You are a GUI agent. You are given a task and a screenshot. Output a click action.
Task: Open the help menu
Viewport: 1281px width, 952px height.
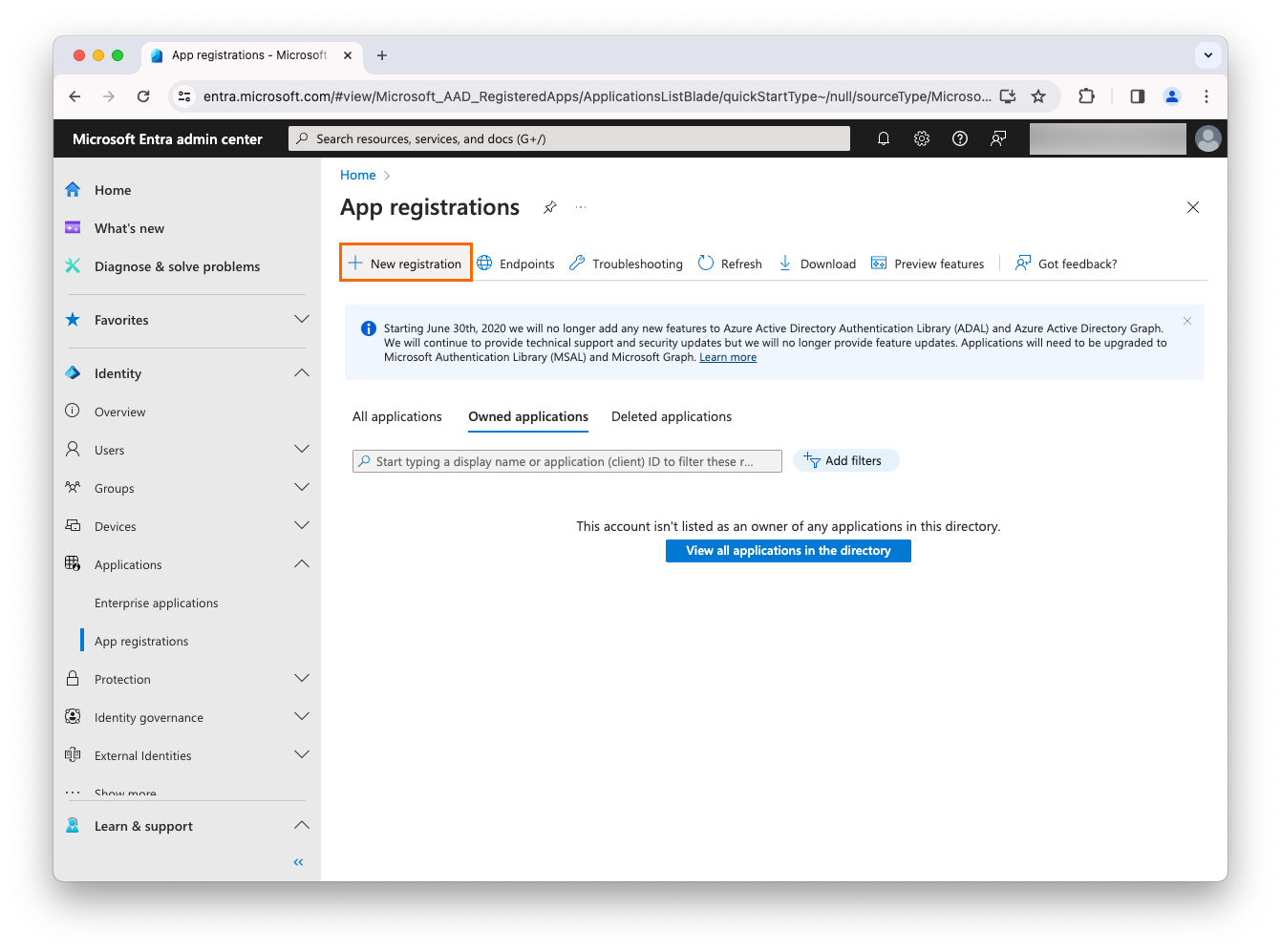[x=959, y=138]
